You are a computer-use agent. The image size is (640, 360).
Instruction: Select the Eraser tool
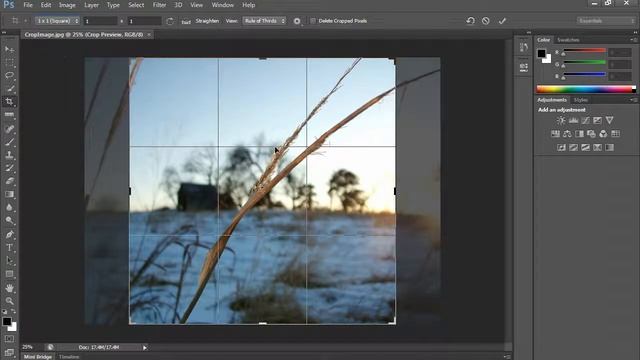click(9, 181)
